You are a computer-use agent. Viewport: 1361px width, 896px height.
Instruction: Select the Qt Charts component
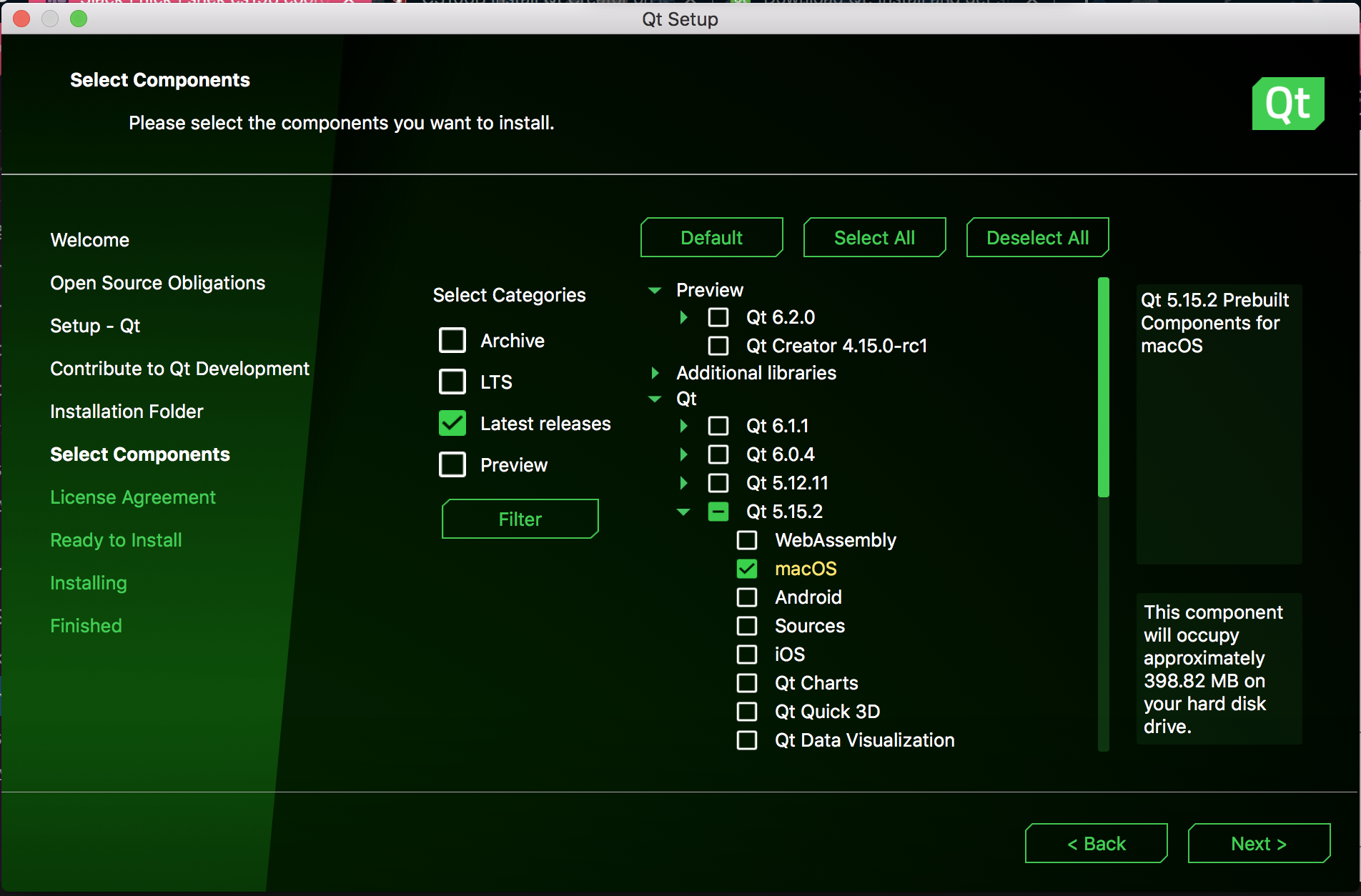point(747,682)
